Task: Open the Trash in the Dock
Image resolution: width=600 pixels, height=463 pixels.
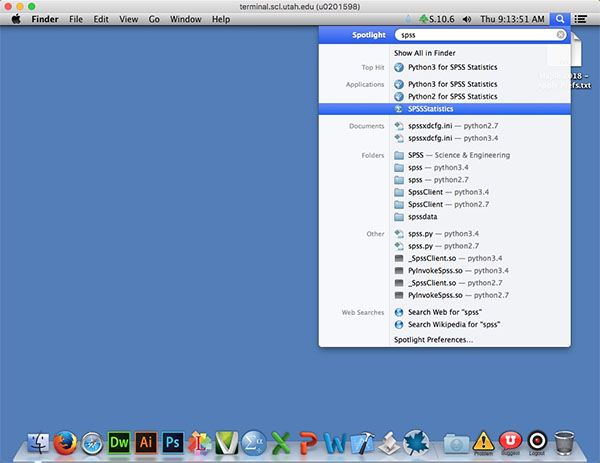Action: click(x=564, y=443)
